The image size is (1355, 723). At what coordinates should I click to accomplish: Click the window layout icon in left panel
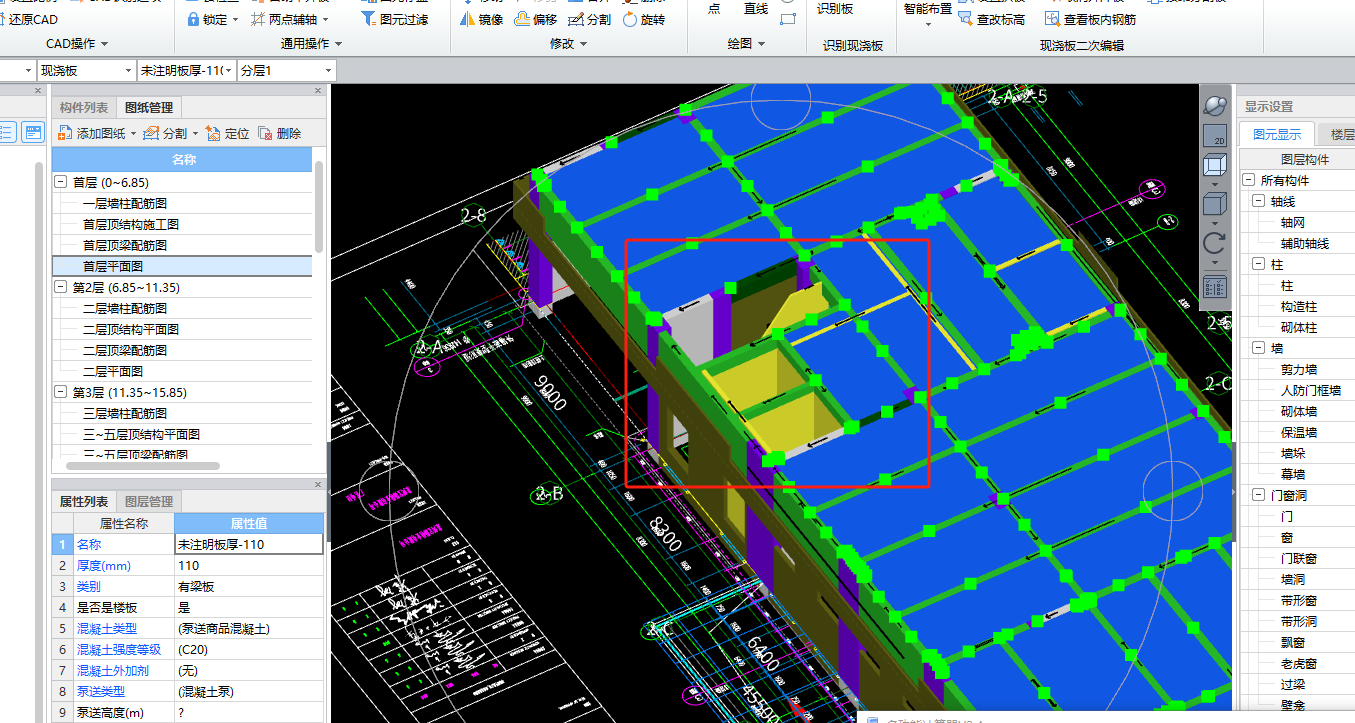point(34,132)
